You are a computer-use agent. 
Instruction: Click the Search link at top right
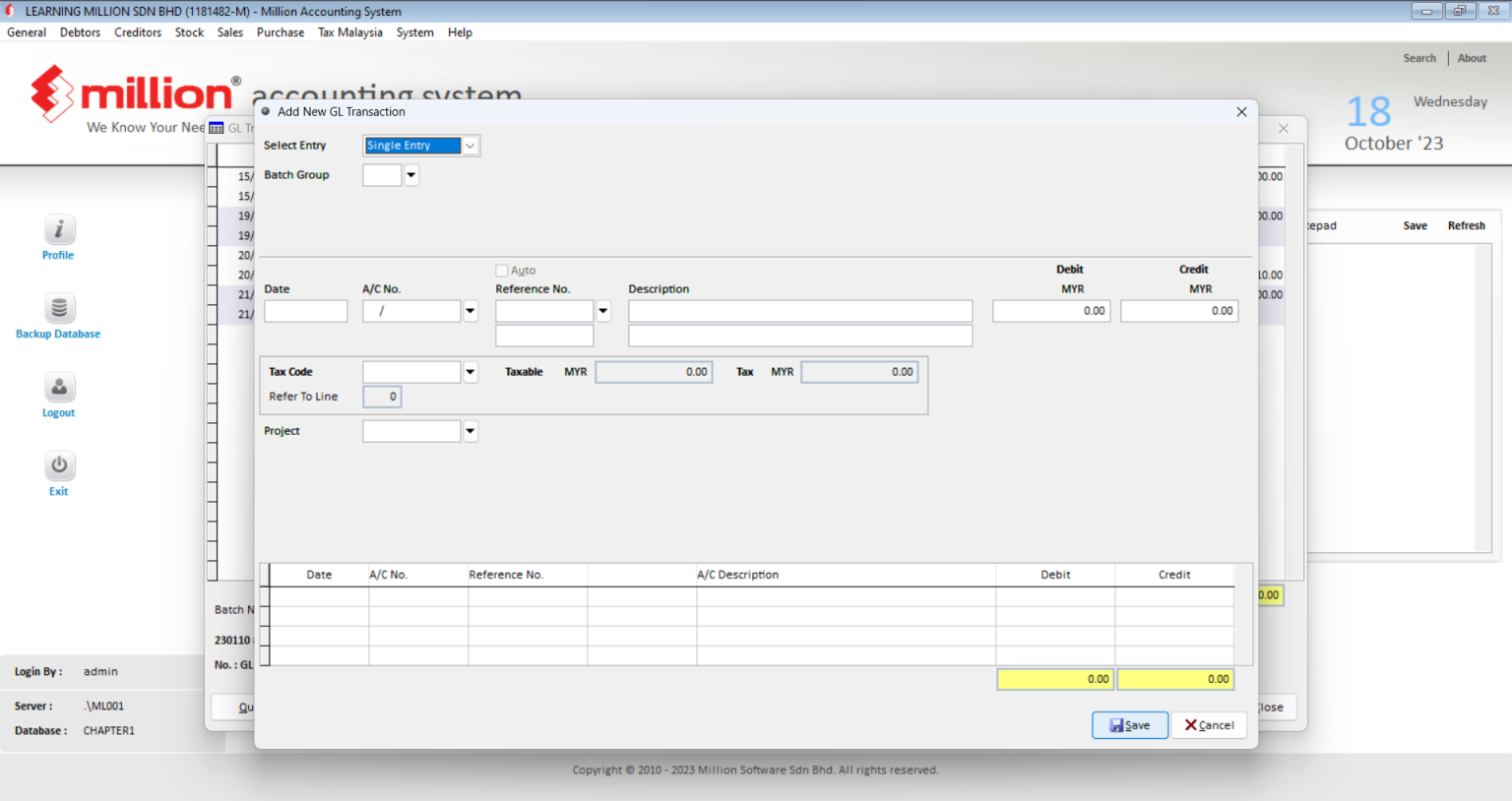coord(1419,57)
